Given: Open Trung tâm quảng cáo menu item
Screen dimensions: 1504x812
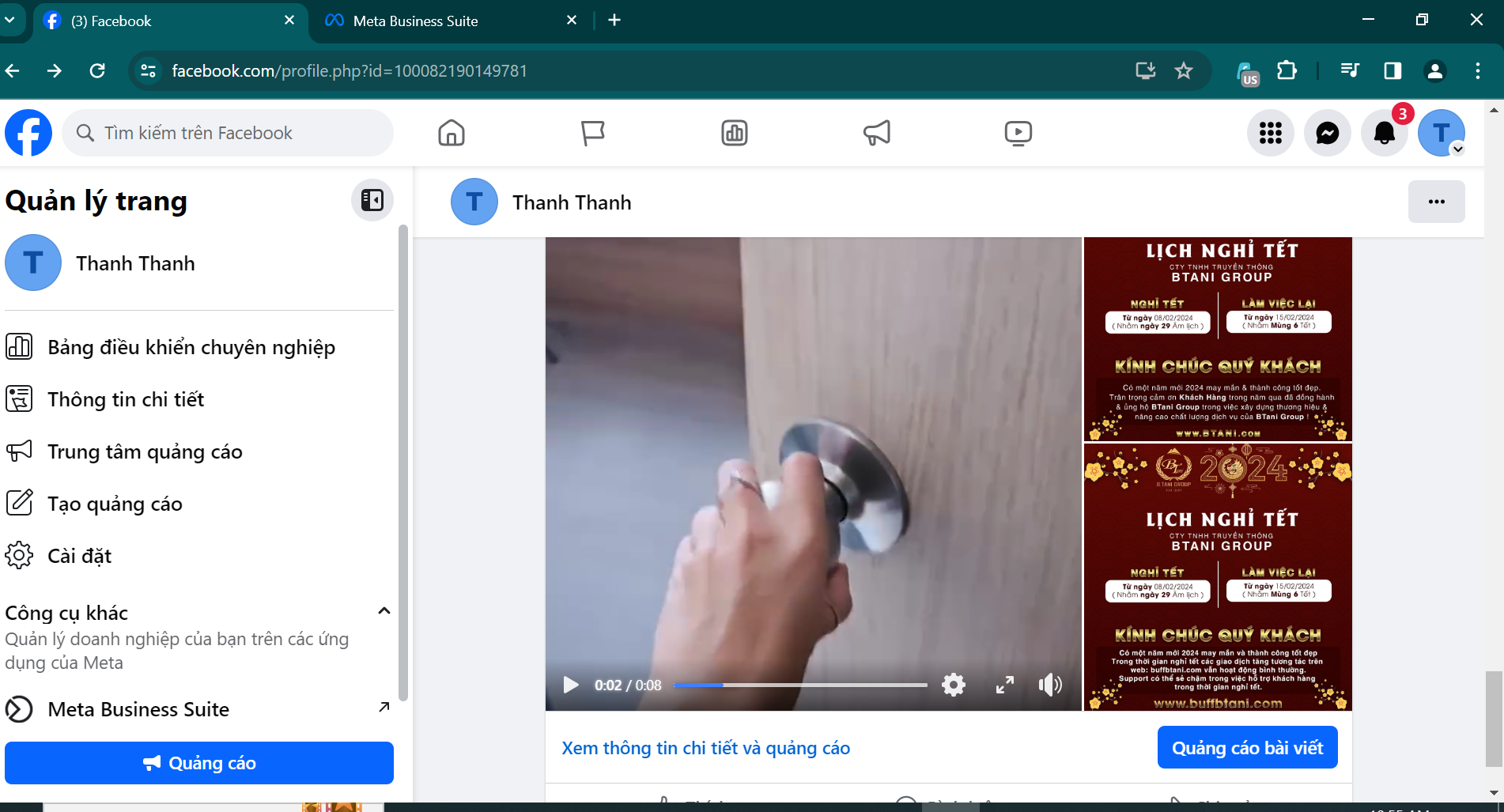Looking at the screenshot, I should (x=145, y=451).
